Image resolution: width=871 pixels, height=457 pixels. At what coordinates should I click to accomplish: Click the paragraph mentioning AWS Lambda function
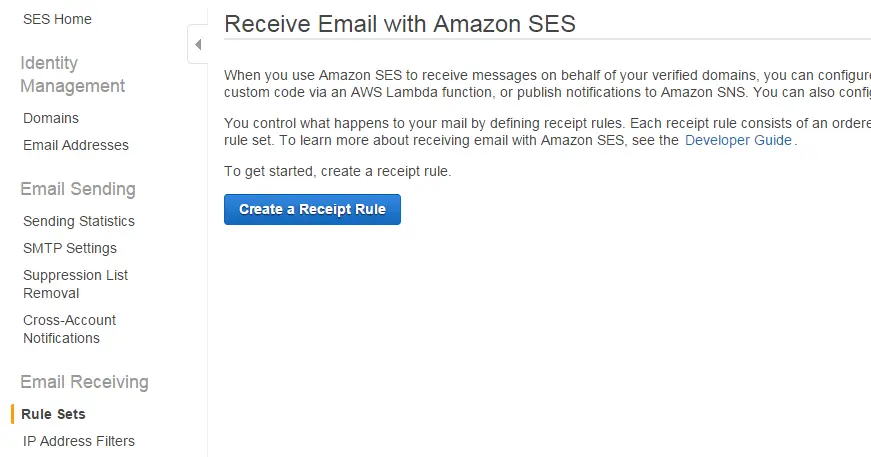click(x=547, y=83)
